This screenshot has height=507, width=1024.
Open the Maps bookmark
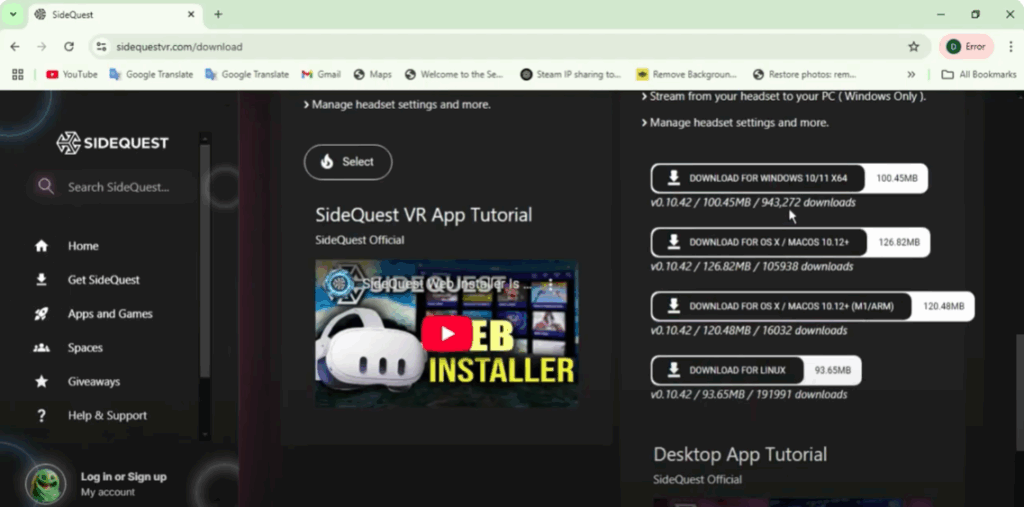click(x=373, y=74)
